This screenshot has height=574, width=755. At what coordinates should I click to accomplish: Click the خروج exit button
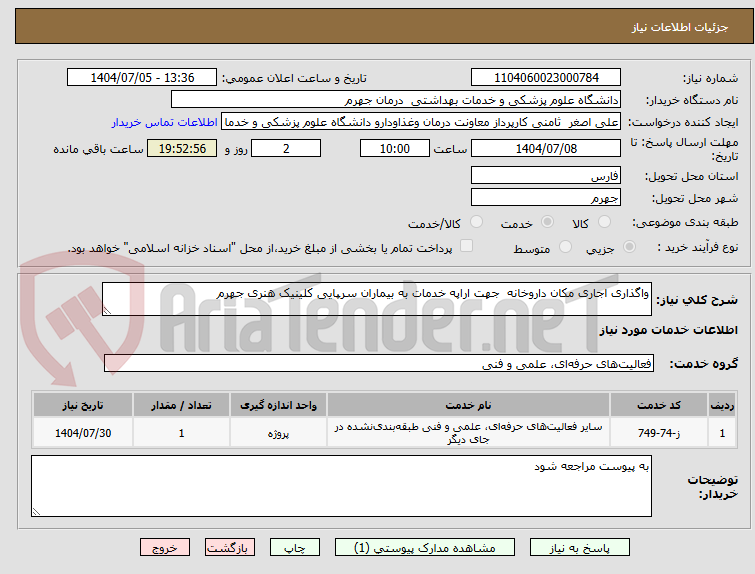click(x=165, y=548)
